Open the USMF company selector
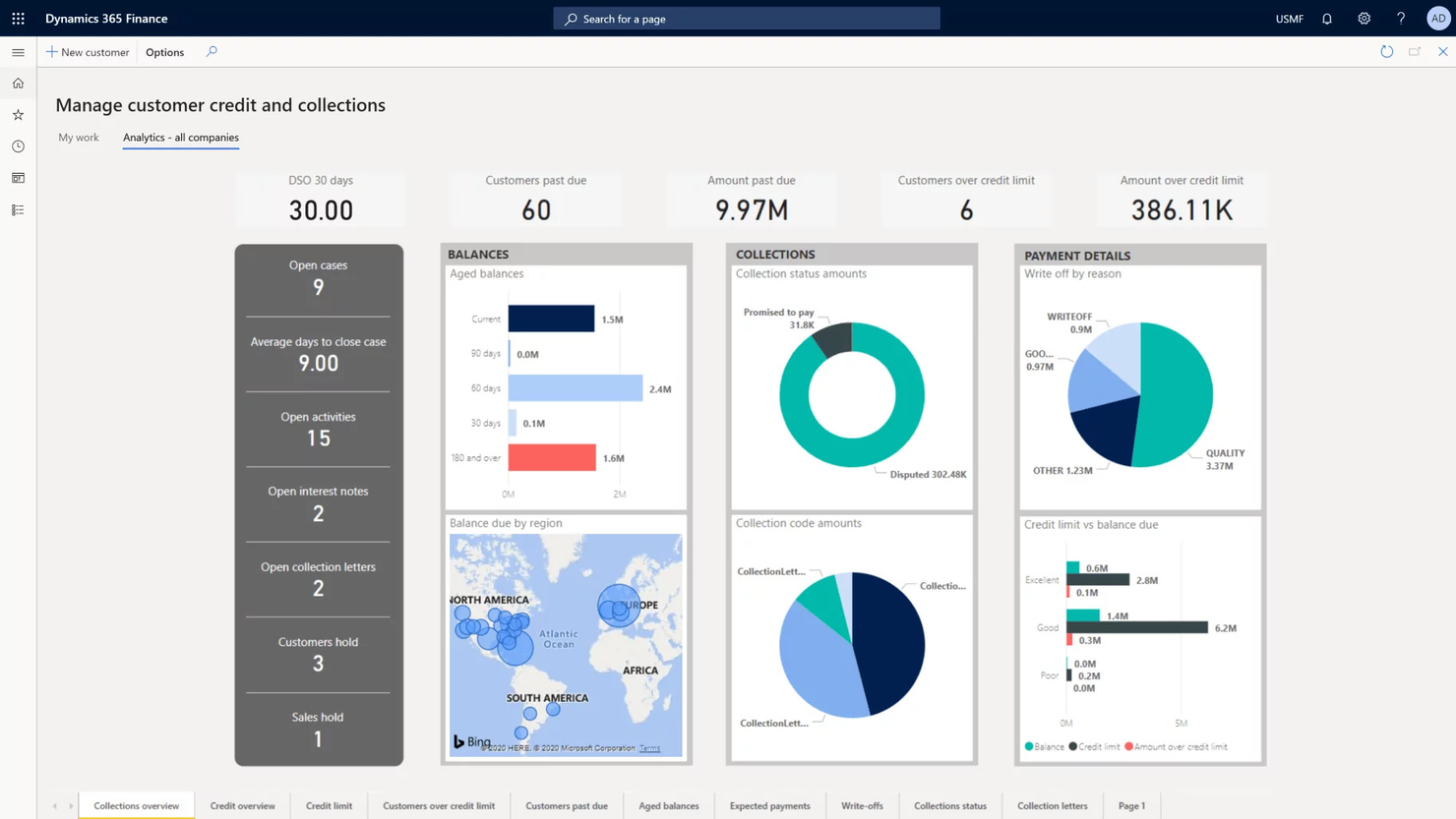 (1289, 18)
